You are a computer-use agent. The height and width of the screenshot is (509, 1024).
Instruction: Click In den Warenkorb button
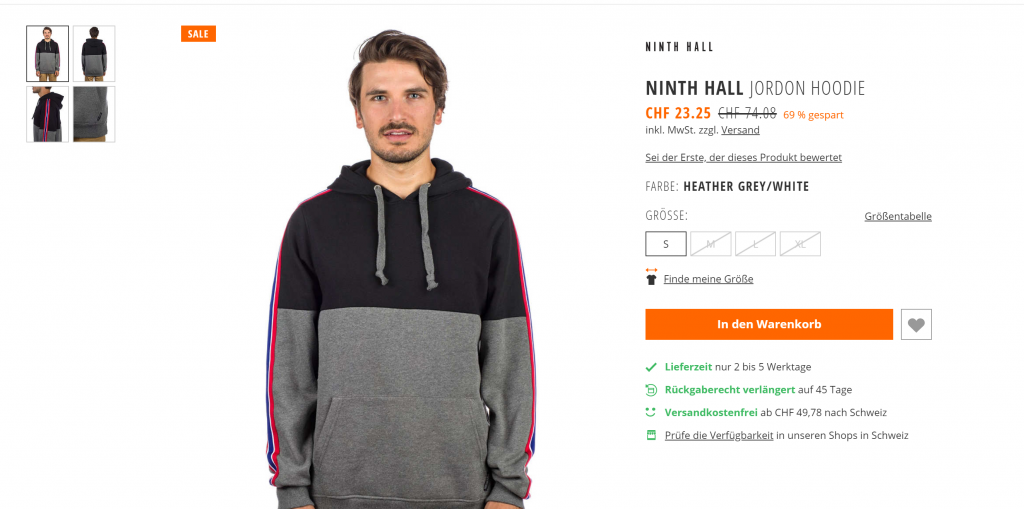(769, 324)
